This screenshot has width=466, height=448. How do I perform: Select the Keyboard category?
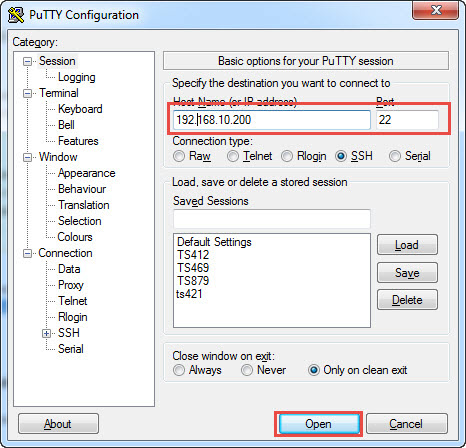(x=80, y=109)
